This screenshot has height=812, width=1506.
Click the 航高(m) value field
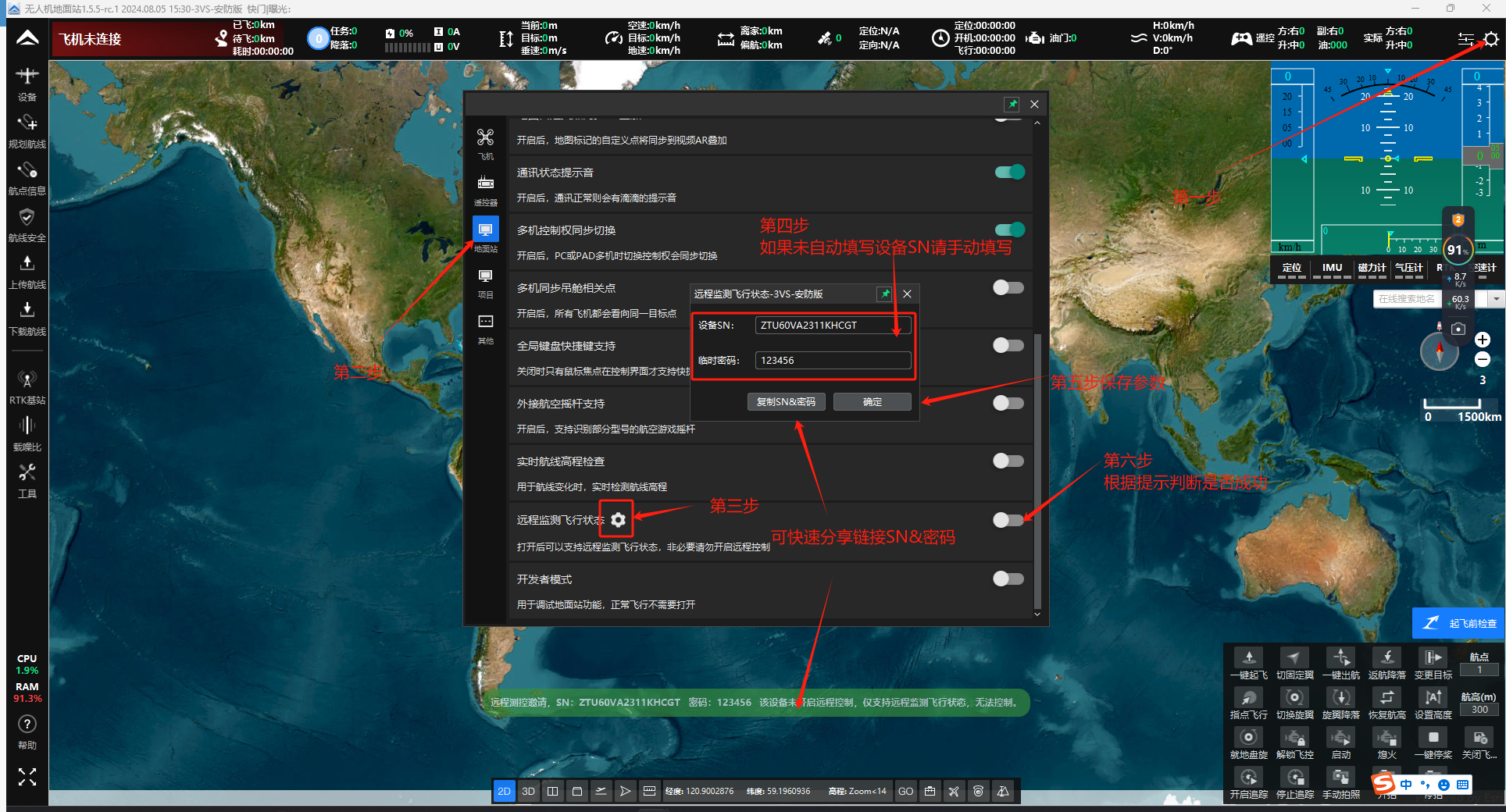1479,709
